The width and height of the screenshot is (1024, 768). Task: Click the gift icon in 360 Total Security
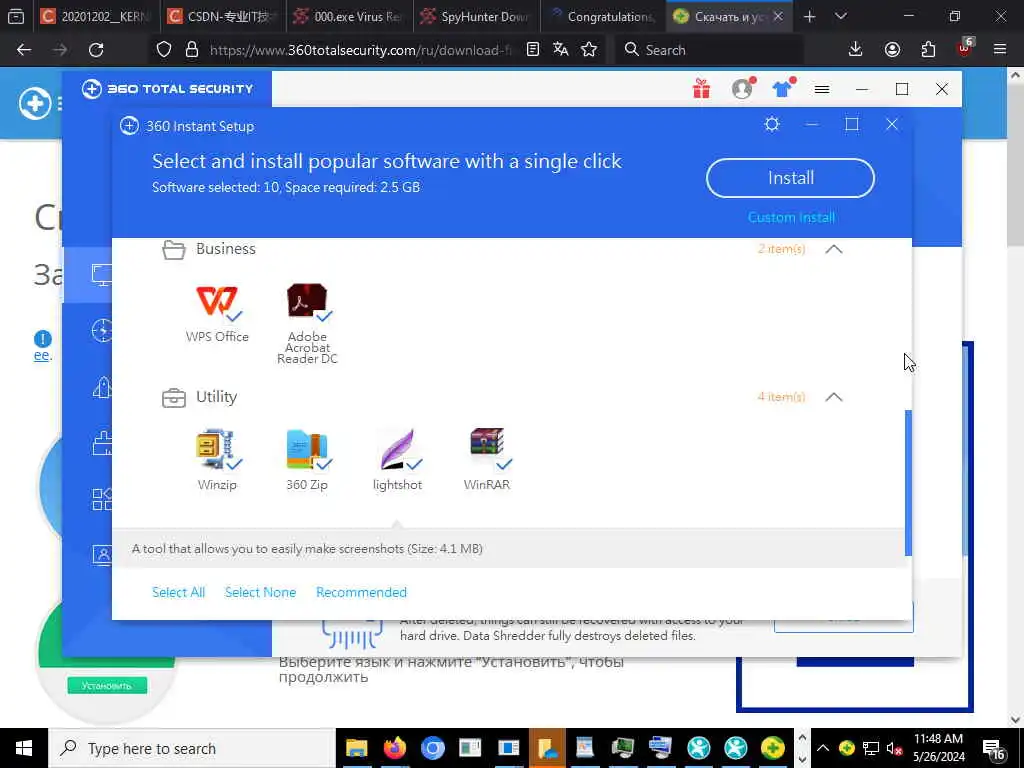701,88
